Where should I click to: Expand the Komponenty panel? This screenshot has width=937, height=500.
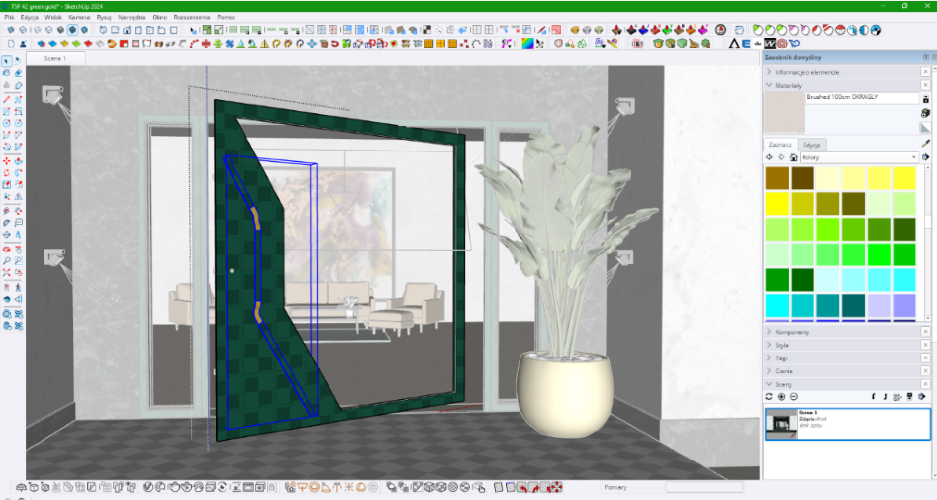pos(769,332)
